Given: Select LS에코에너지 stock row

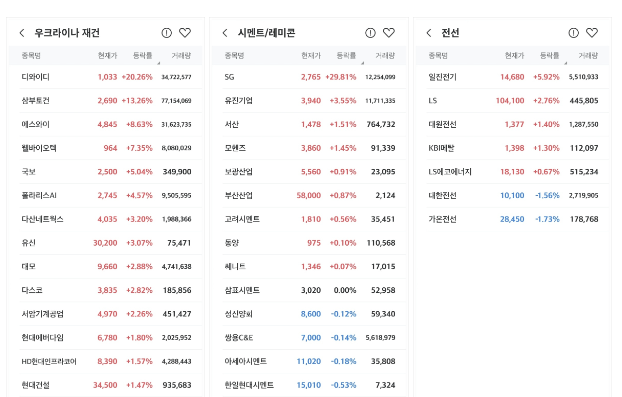Looking at the screenshot, I should (x=513, y=172).
